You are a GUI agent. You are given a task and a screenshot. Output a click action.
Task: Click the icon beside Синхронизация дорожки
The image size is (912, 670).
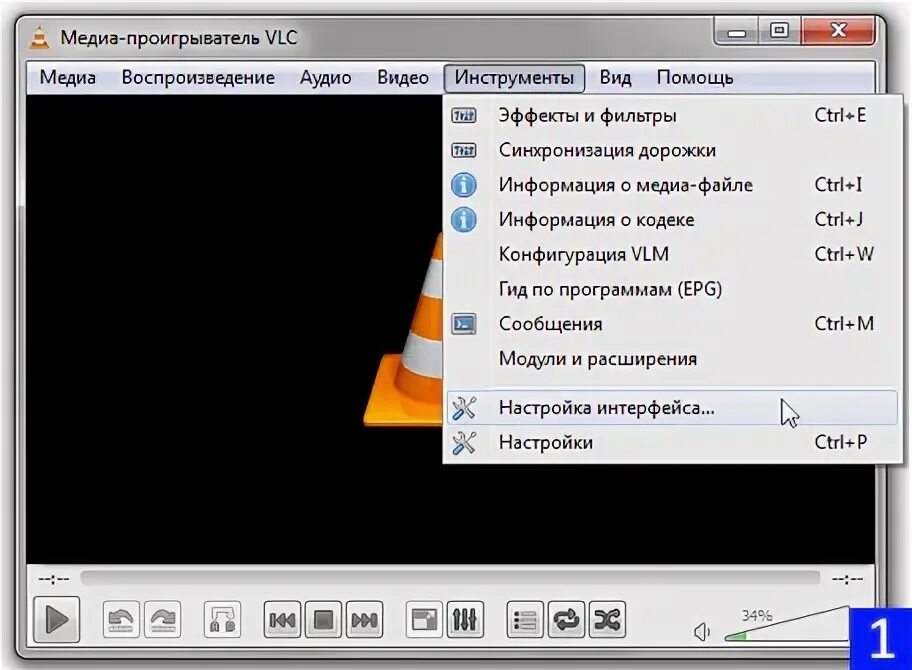pyautogui.click(x=464, y=151)
